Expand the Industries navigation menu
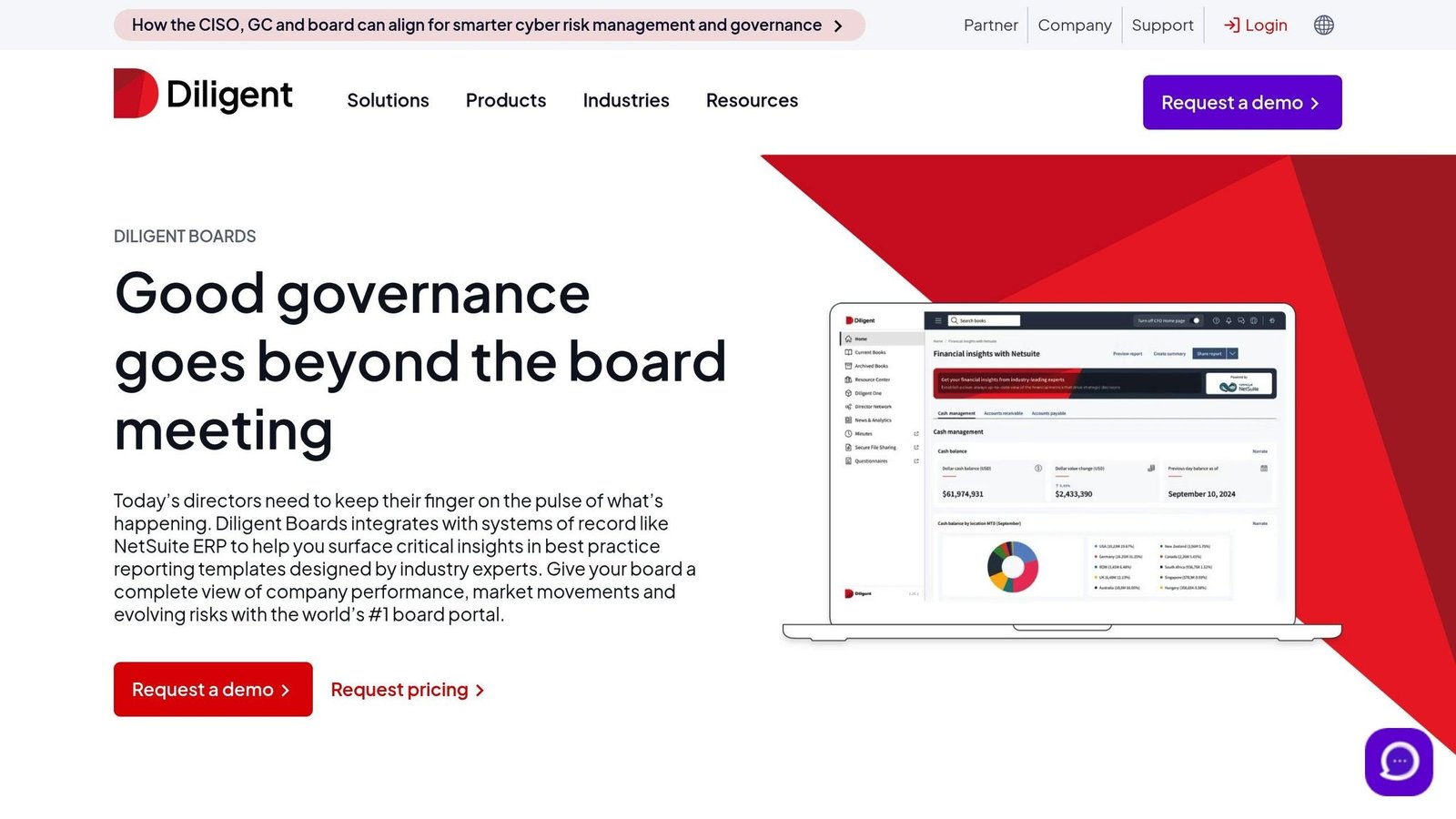1456x819 pixels. 626,100
